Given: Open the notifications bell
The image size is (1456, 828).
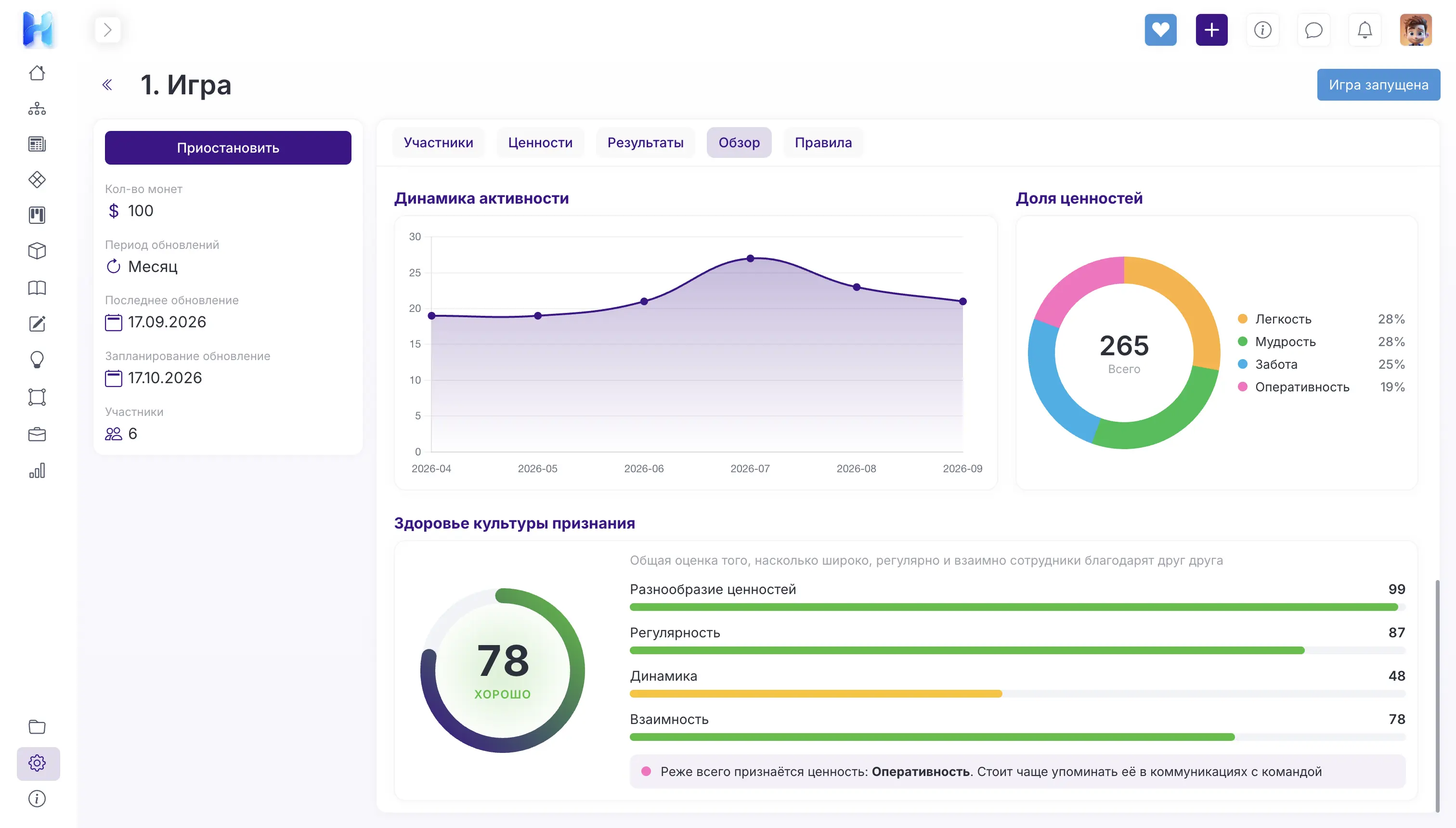Looking at the screenshot, I should 1365,29.
